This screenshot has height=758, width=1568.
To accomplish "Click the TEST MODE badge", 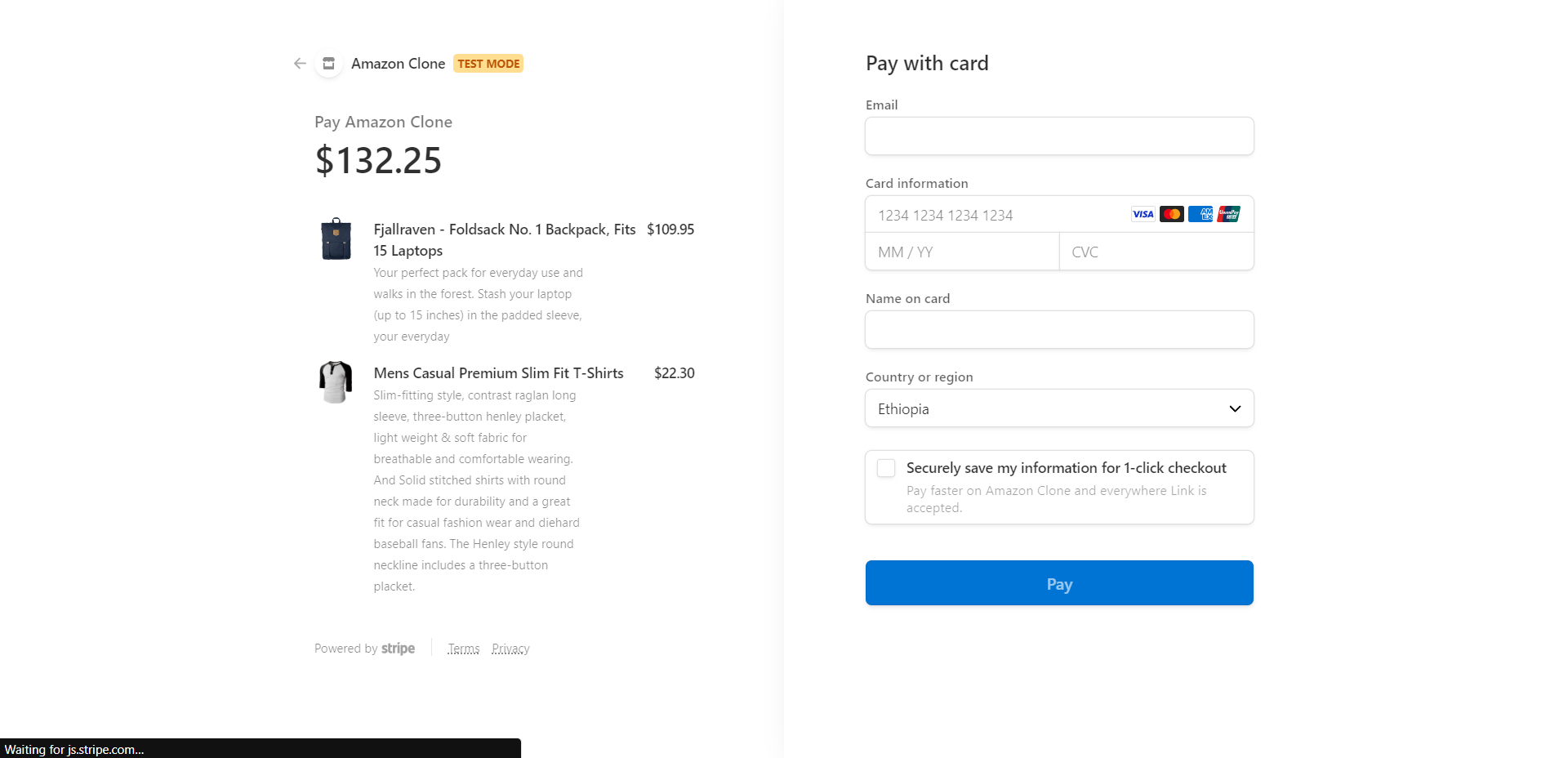I will point(488,64).
